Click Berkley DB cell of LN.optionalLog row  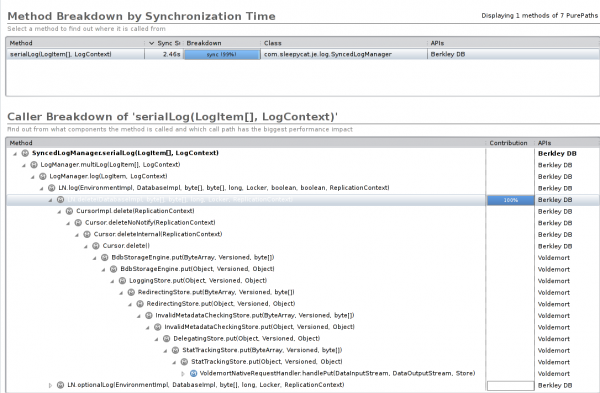(555, 385)
